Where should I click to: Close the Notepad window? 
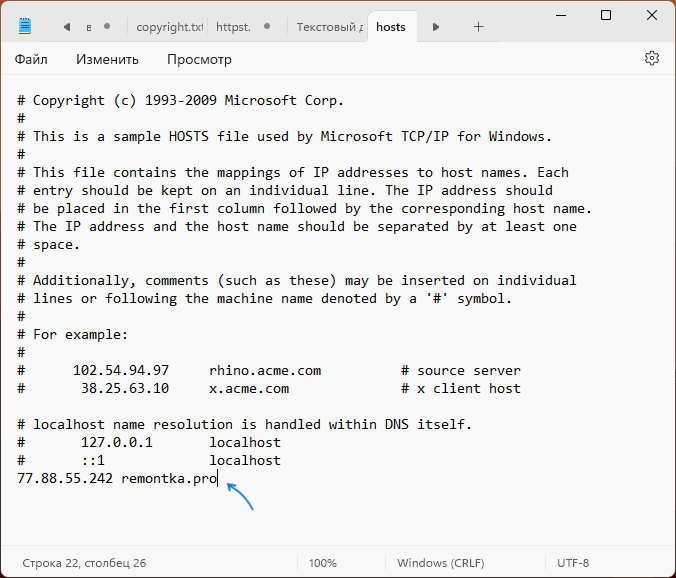pyautogui.click(x=651, y=16)
